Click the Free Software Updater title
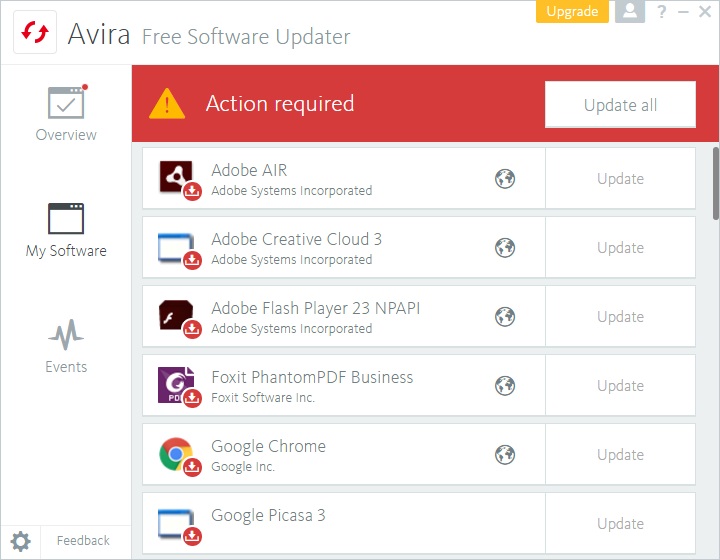 pos(246,37)
